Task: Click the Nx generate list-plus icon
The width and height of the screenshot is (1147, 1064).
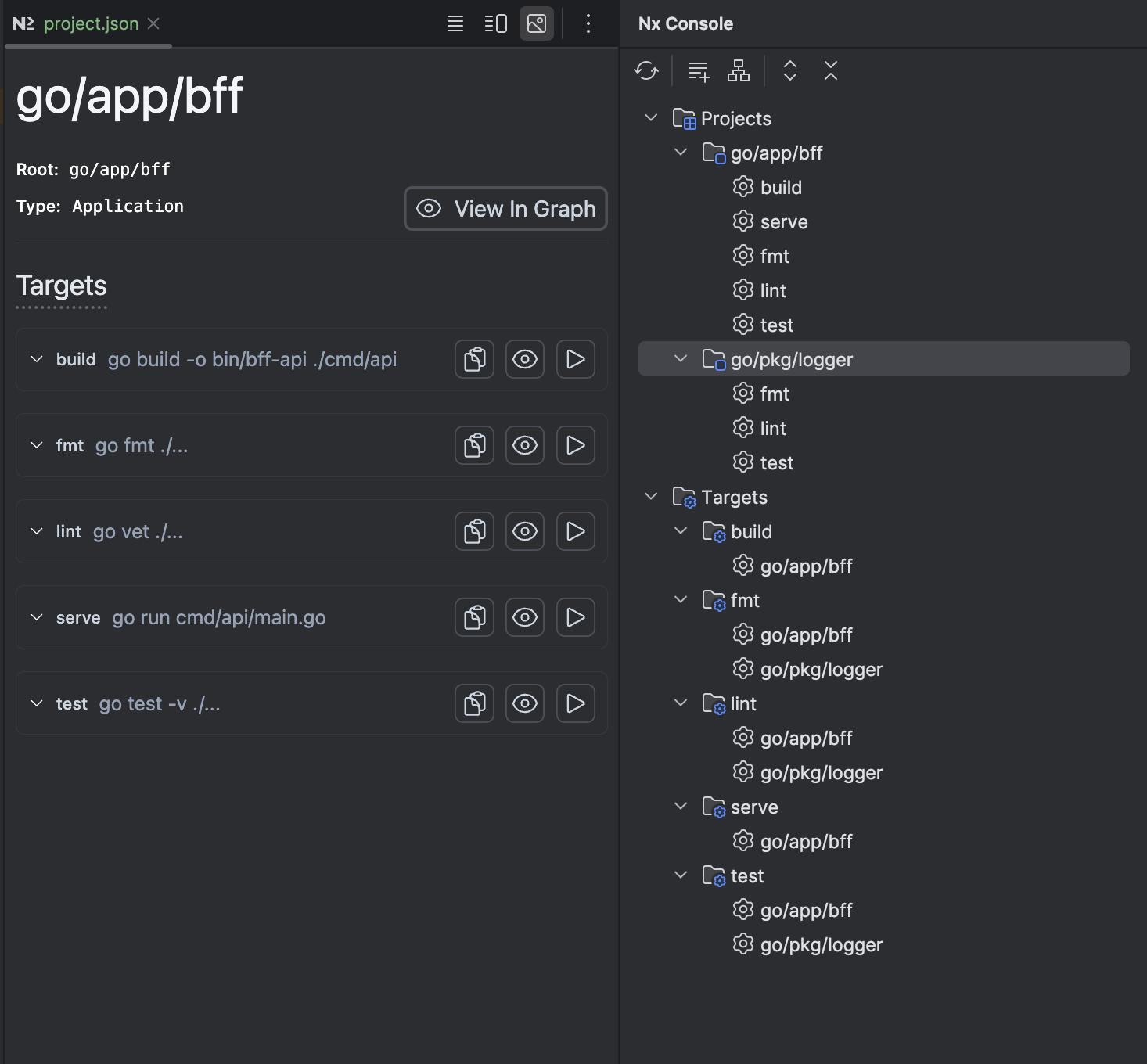Action: [699, 71]
